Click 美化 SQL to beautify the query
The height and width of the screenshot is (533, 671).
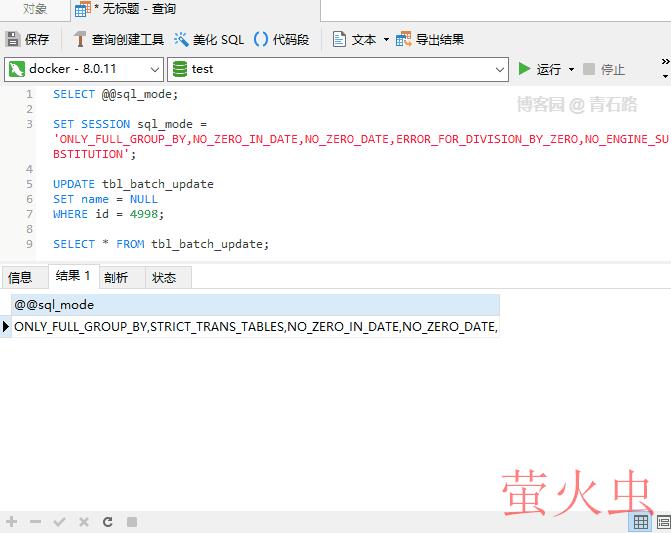click(x=209, y=40)
